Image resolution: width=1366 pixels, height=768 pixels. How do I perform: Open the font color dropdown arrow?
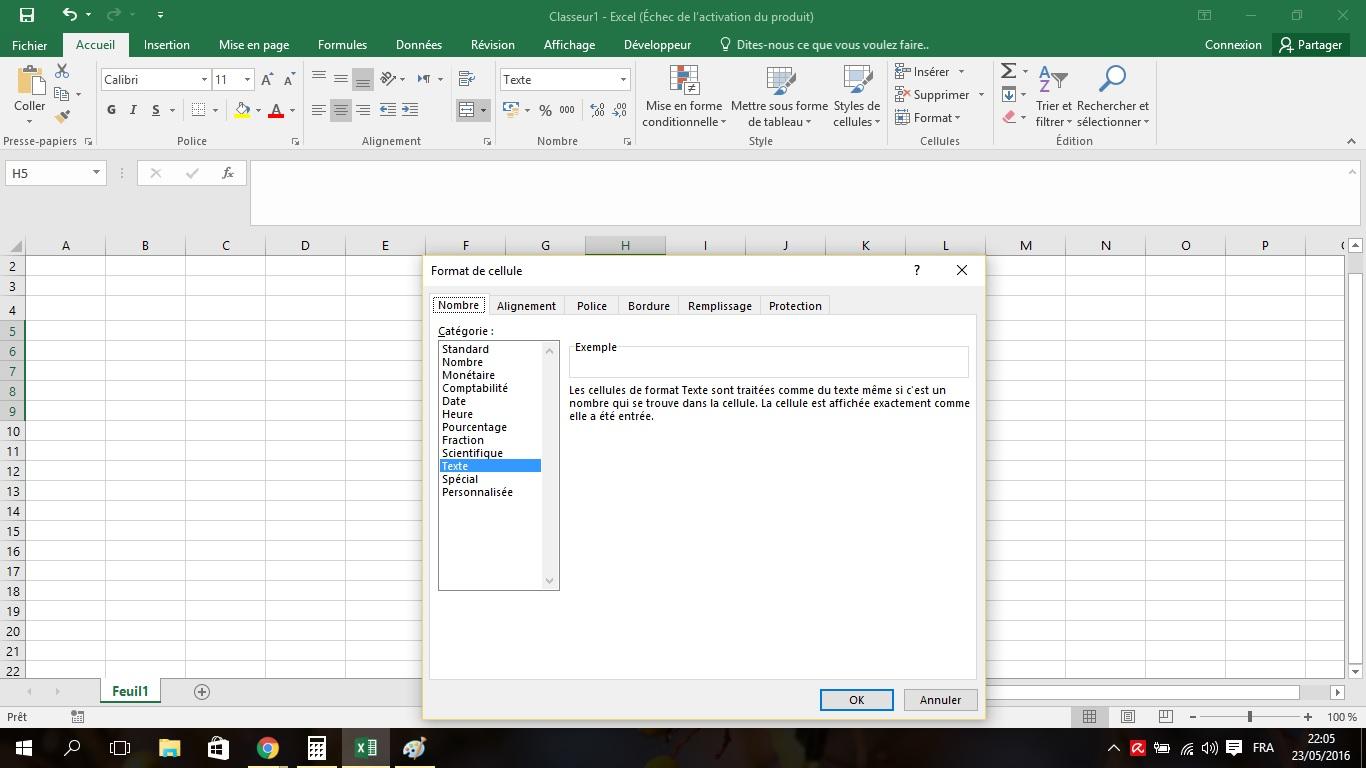click(292, 110)
